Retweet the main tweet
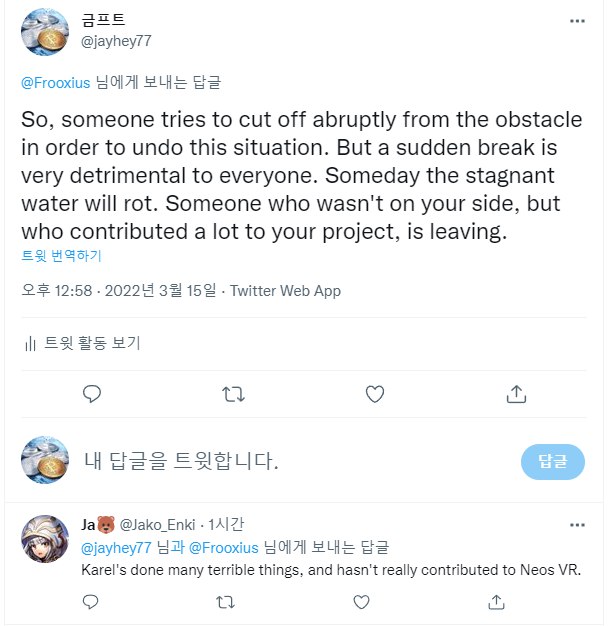Image resolution: width=611 pixels, height=626 pixels. coord(233,394)
